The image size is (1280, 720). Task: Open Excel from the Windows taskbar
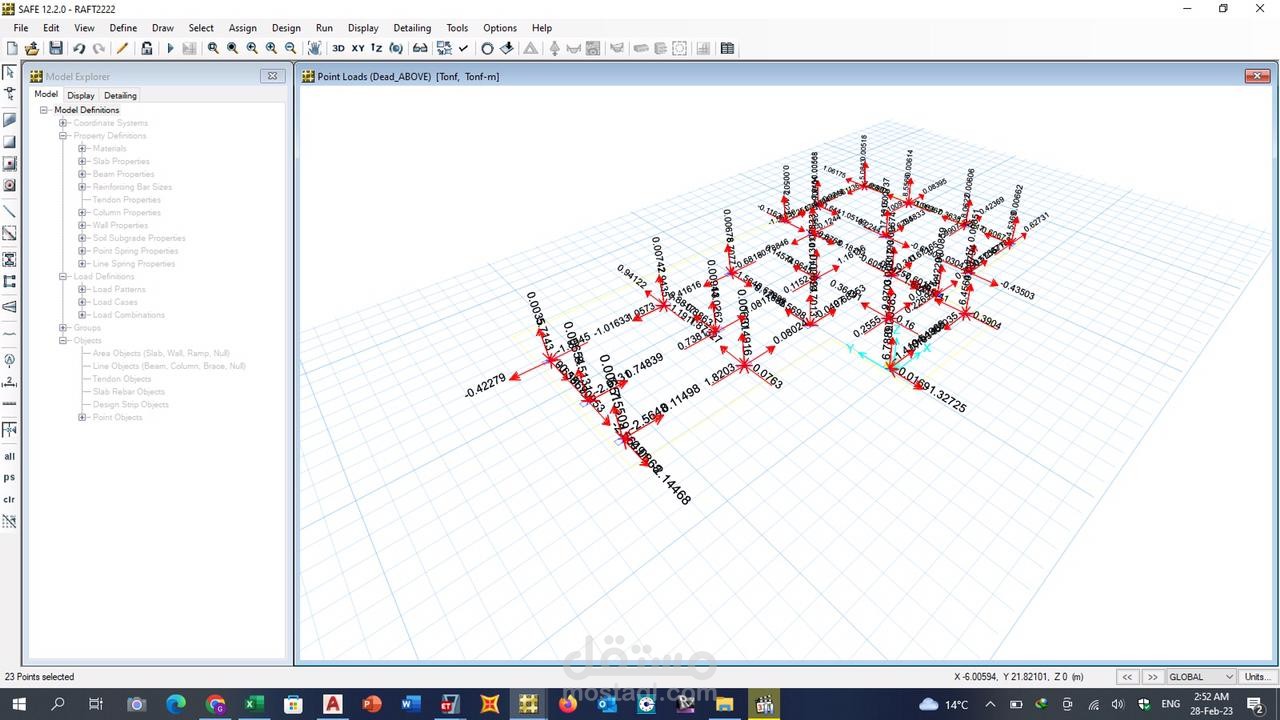[254, 705]
